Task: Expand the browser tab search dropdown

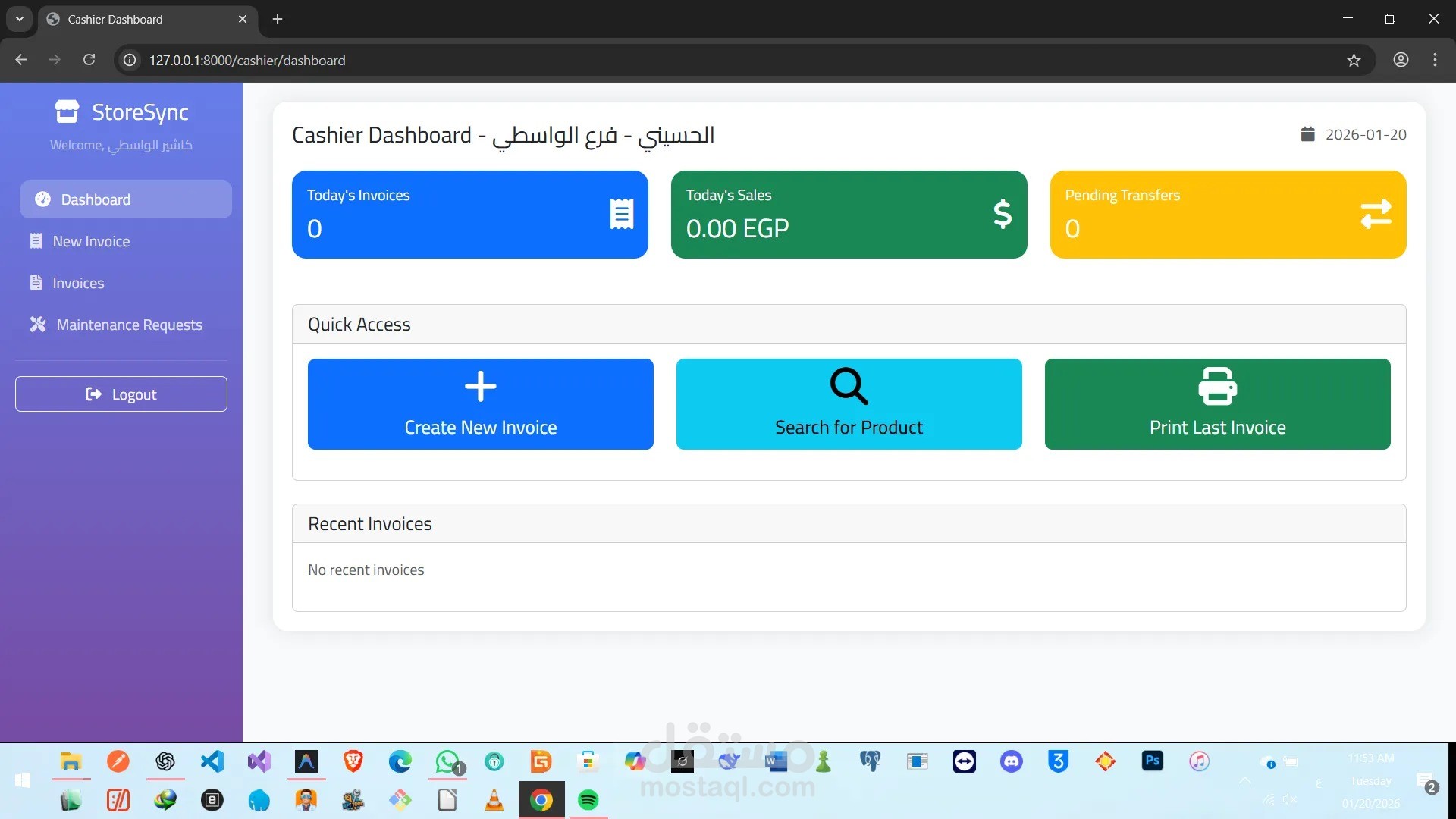Action: 19,19
